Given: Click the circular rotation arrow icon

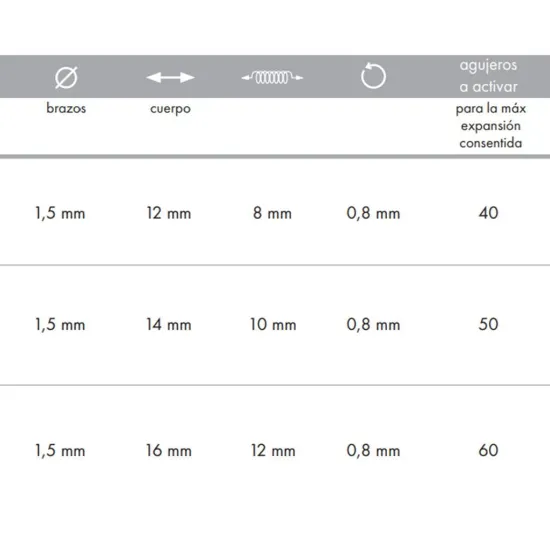Looking at the screenshot, I should pos(373,76).
